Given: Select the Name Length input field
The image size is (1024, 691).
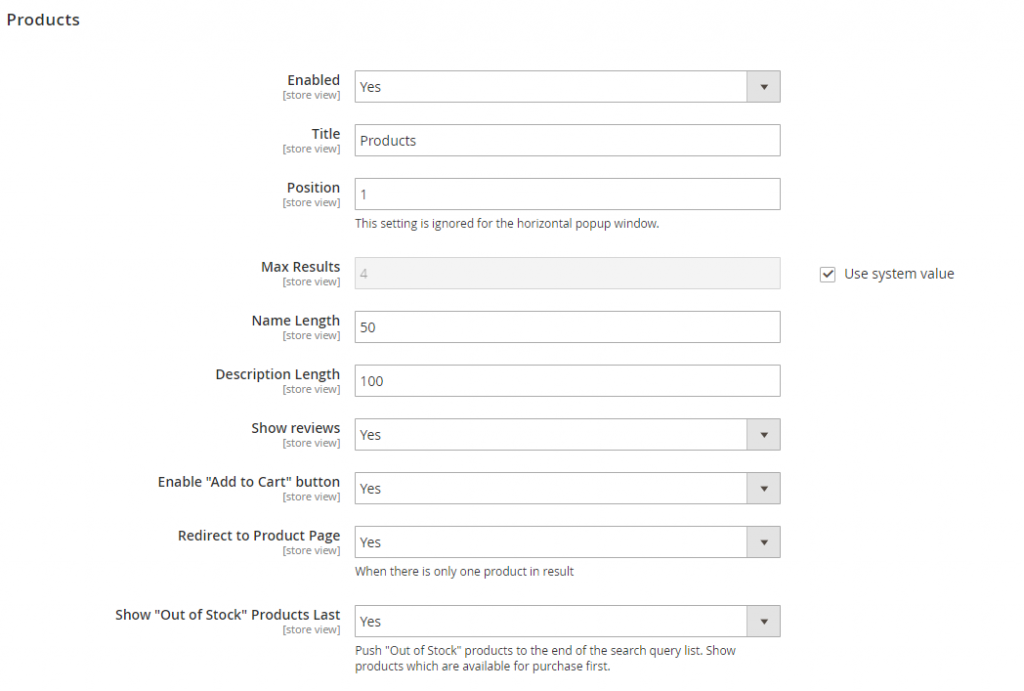Looking at the screenshot, I should pos(567,327).
